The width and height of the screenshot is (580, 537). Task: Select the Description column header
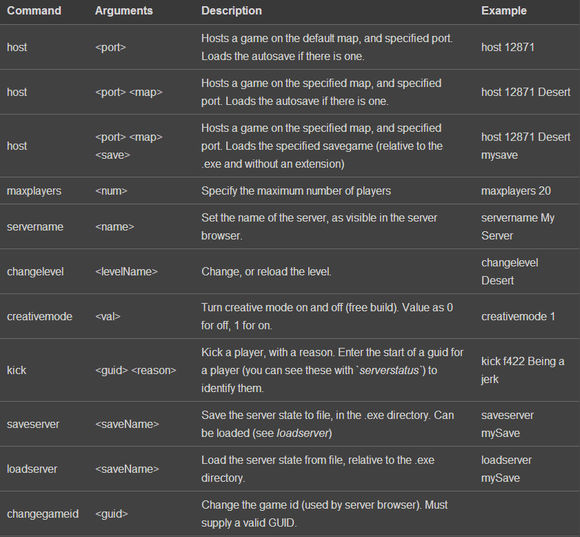pyautogui.click(x=232, y=11)
